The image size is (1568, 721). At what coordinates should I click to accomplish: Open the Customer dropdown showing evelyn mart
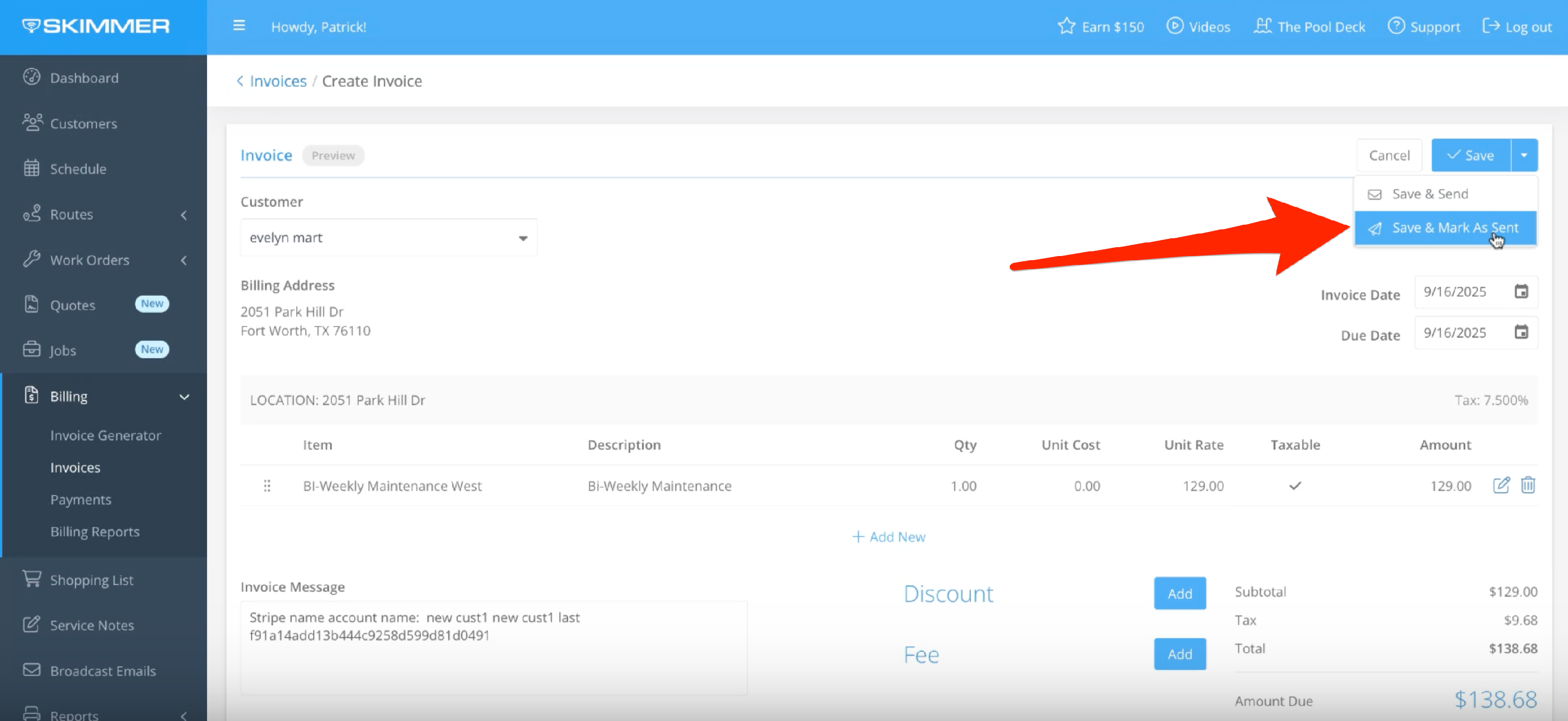[x=388, y=237]
